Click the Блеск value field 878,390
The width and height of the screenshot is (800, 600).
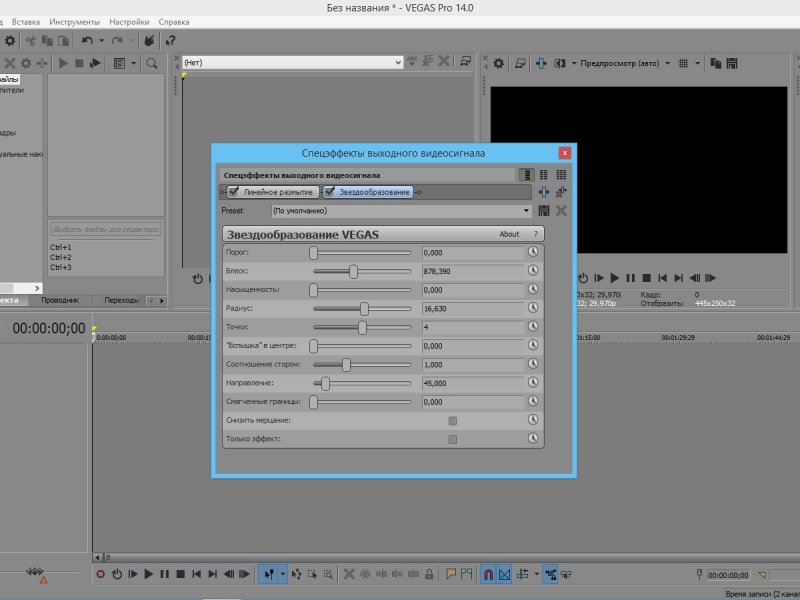[x=473, y=271]
